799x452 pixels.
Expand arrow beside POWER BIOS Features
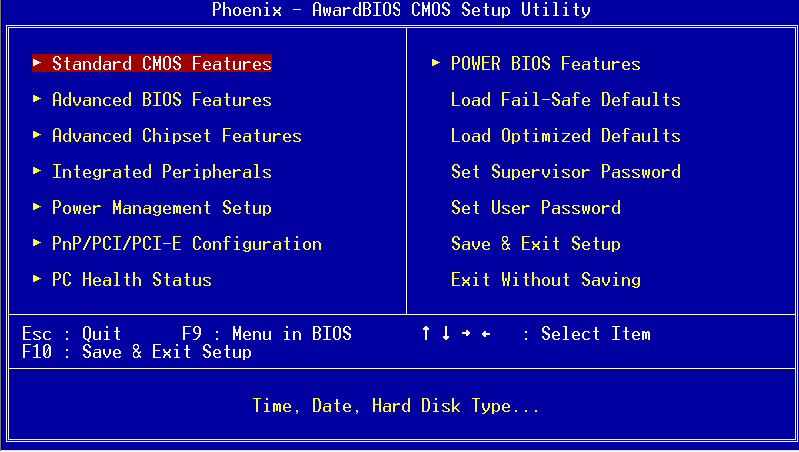click(x=436, y=64)
